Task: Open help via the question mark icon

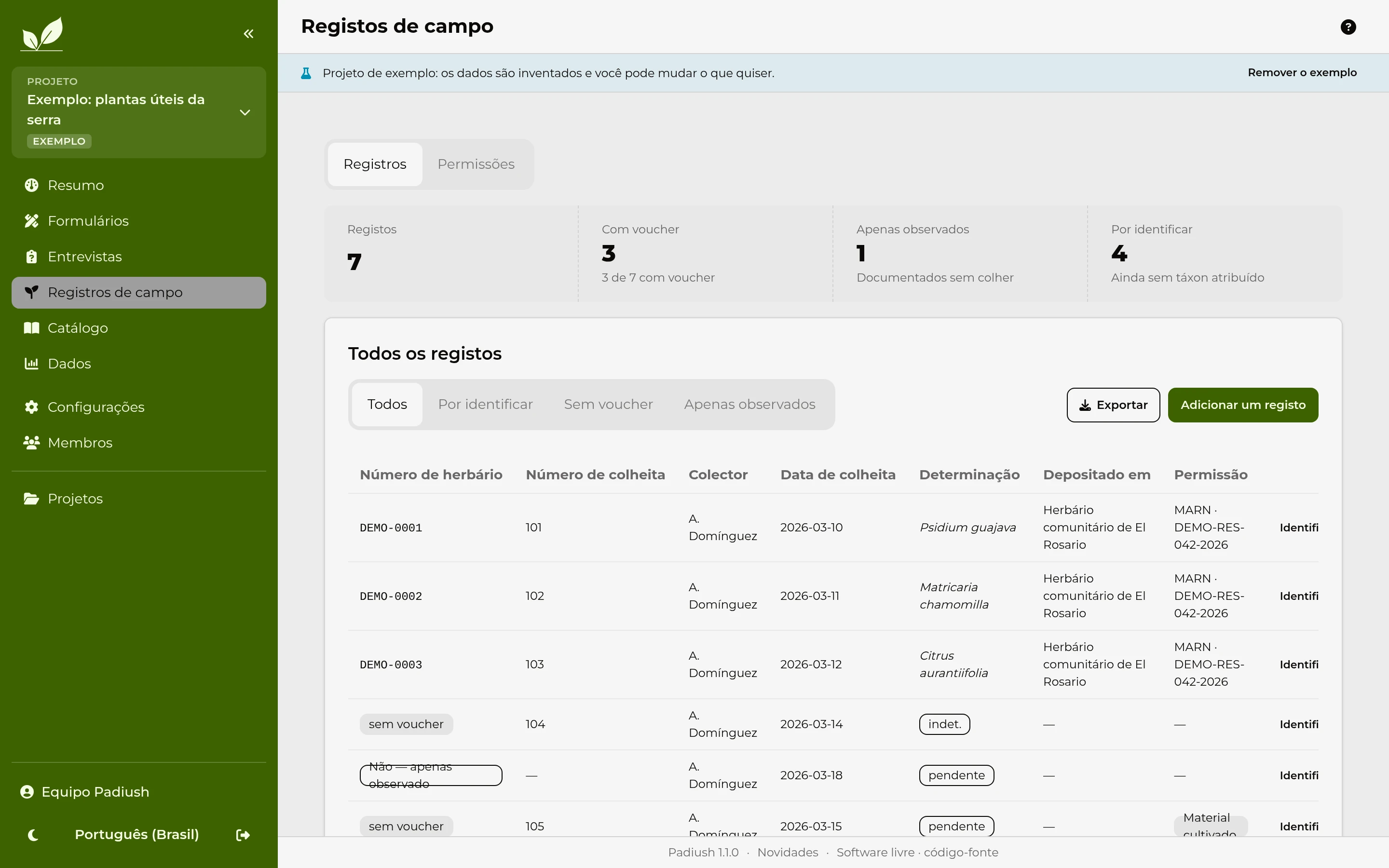Action: (1348, 27)
